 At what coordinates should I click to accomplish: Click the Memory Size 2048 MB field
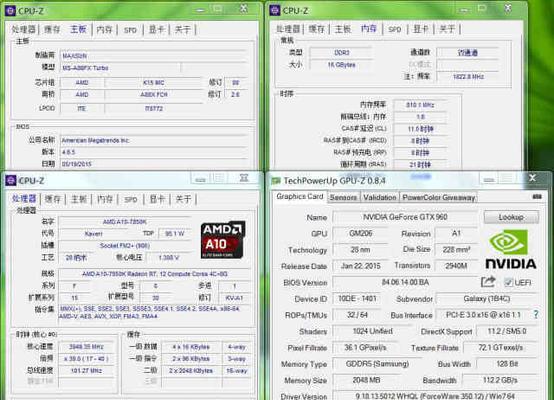click(x=365, y=380)
